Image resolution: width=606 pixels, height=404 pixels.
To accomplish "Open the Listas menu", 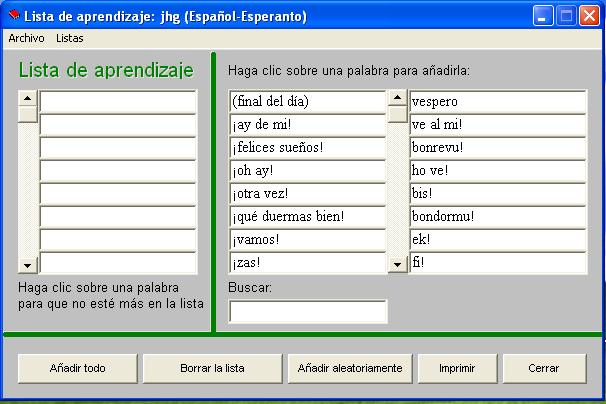I will (70, 38).
